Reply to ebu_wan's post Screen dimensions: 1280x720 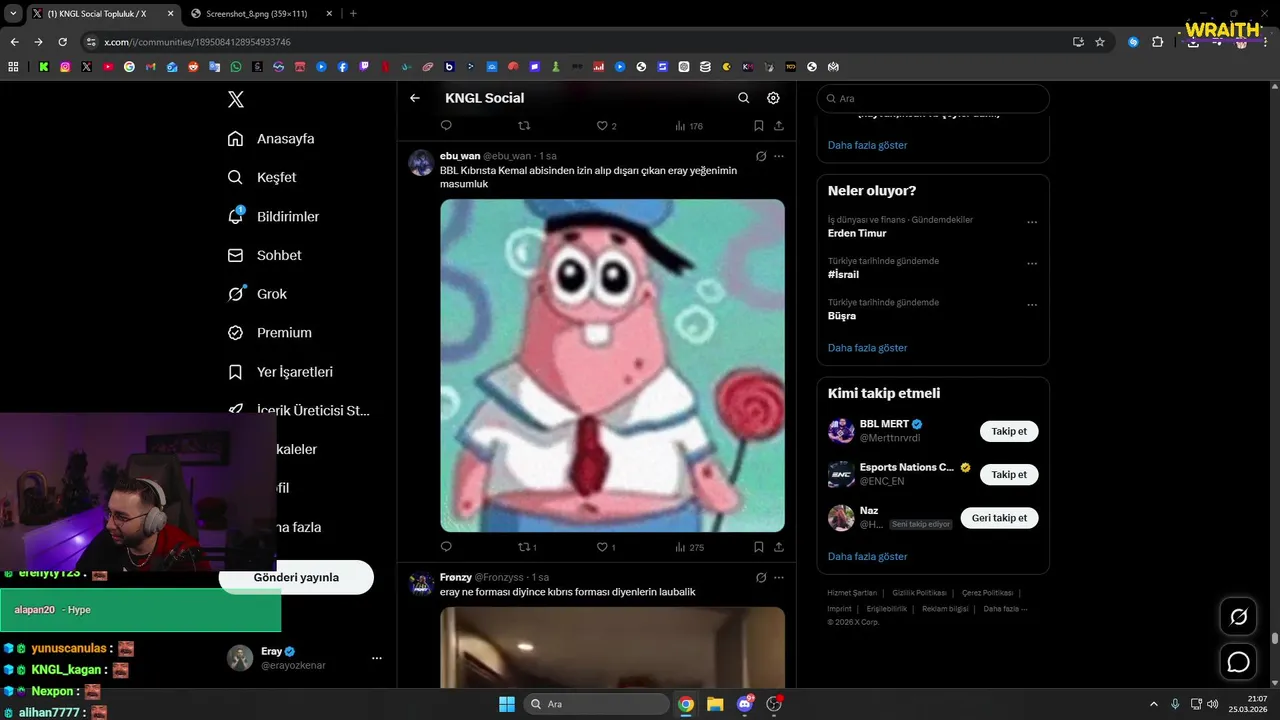coord(446,547)
